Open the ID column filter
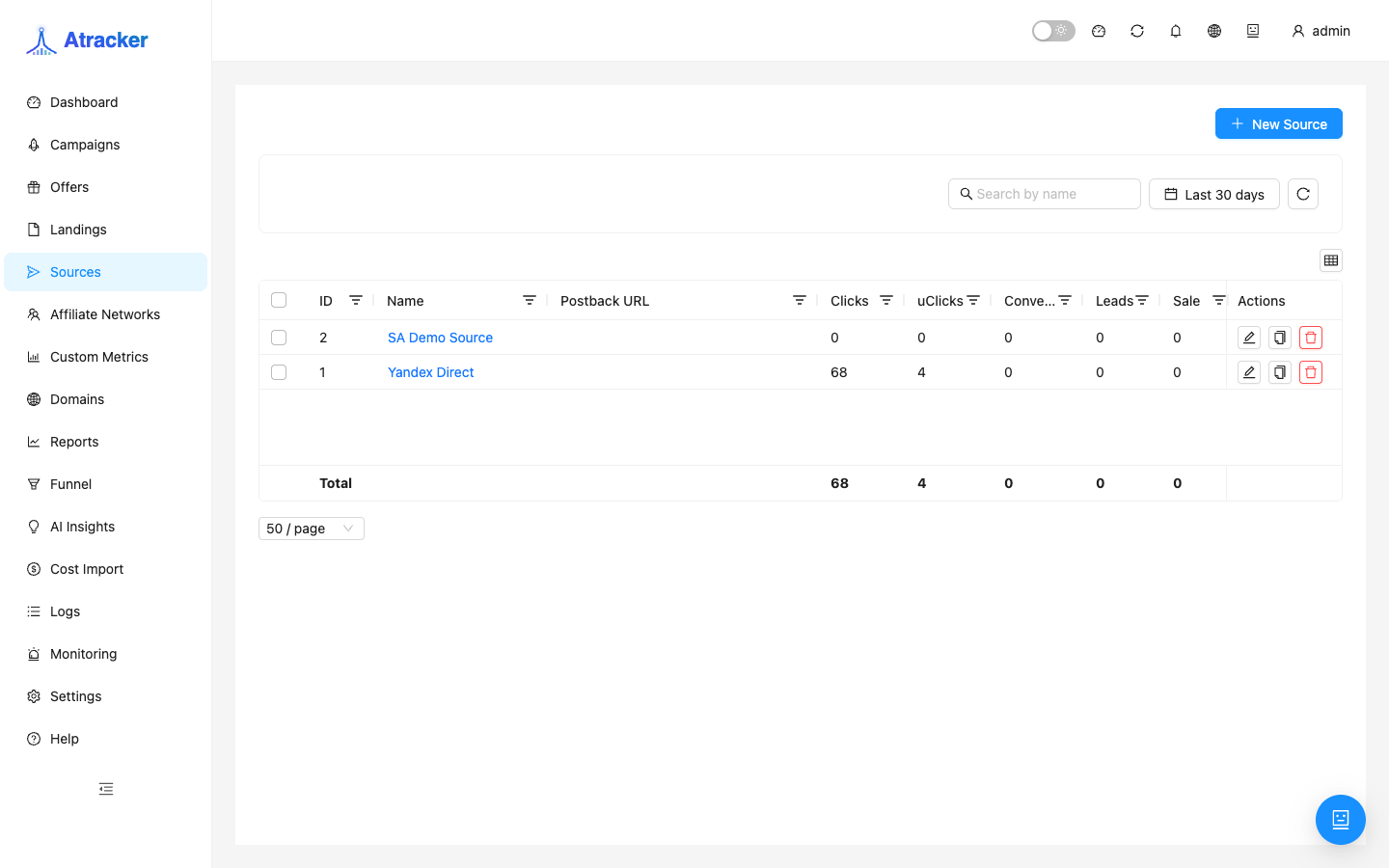The height and width of the screenshot is (868, 1389). click(x=356, y=300)
